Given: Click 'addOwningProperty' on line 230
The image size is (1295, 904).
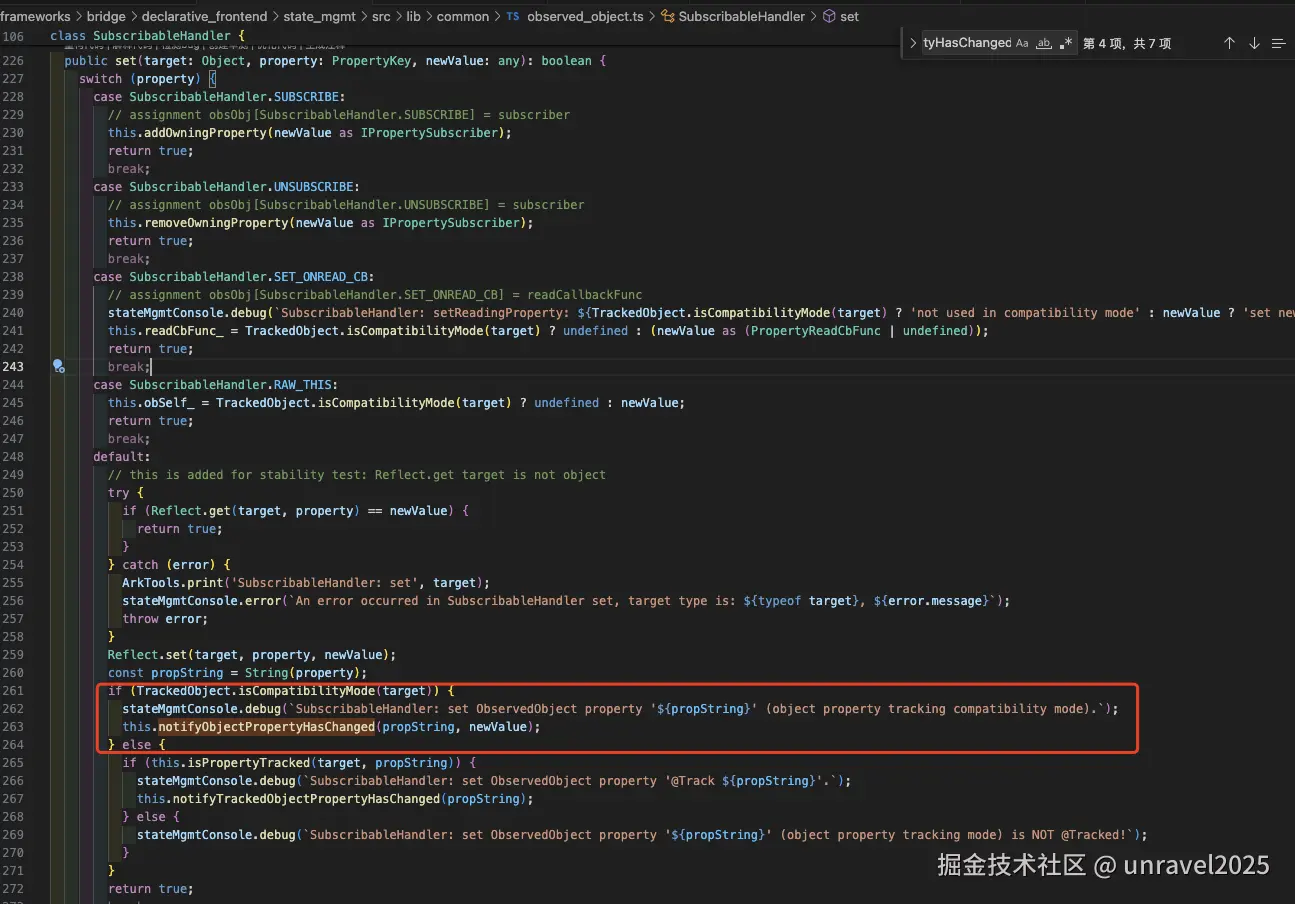Looking at the screenshot, I should coord(205,132).
